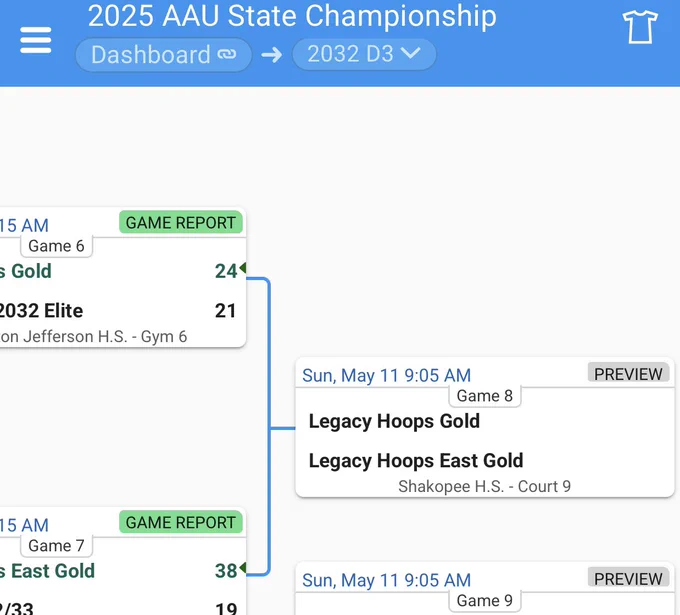The height and width of the screenshot is (615, 680).
Task: Click the 2032 Elite team with score 21
Action: [41, 311]
